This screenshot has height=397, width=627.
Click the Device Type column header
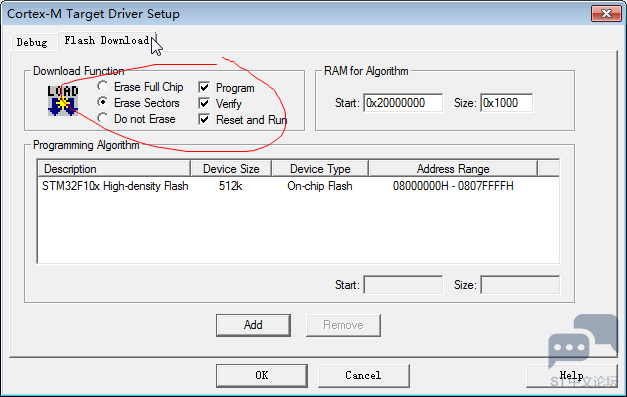[320, 169]
